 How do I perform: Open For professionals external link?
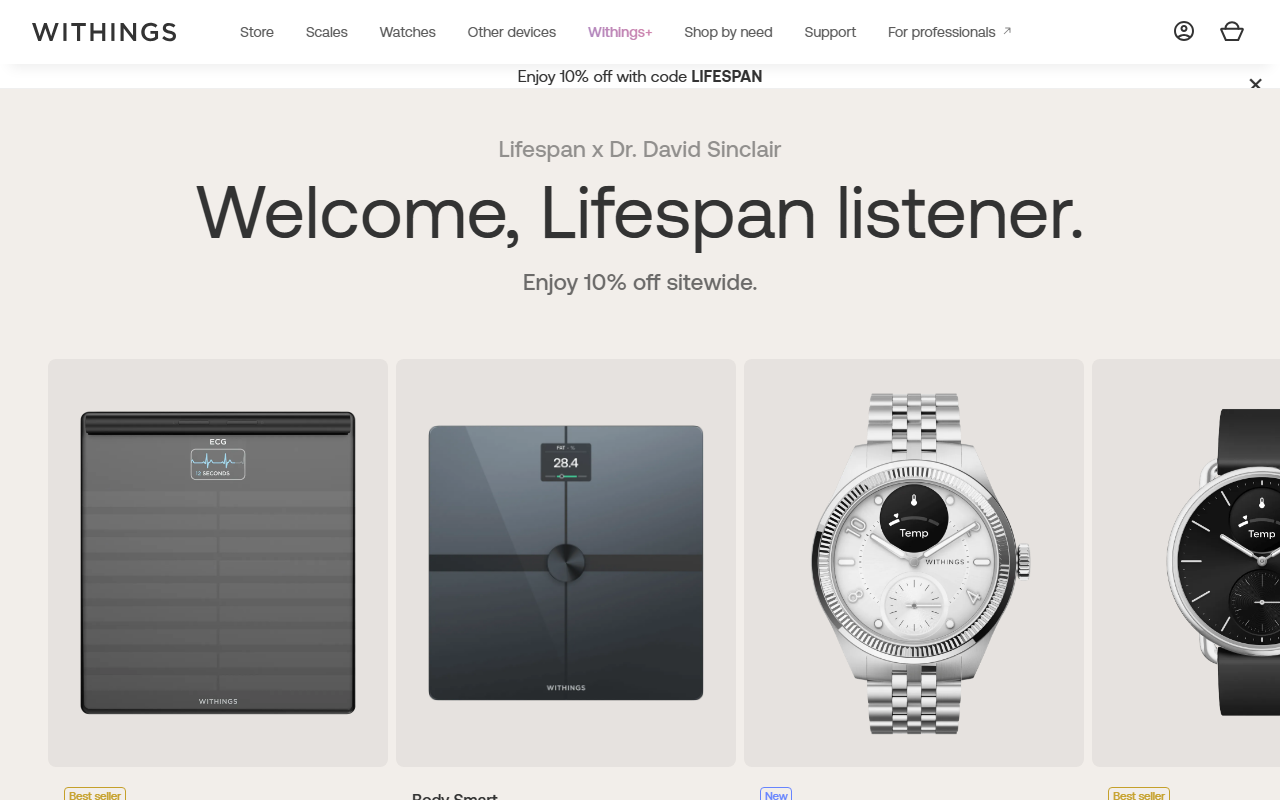(x=950, y=32)
